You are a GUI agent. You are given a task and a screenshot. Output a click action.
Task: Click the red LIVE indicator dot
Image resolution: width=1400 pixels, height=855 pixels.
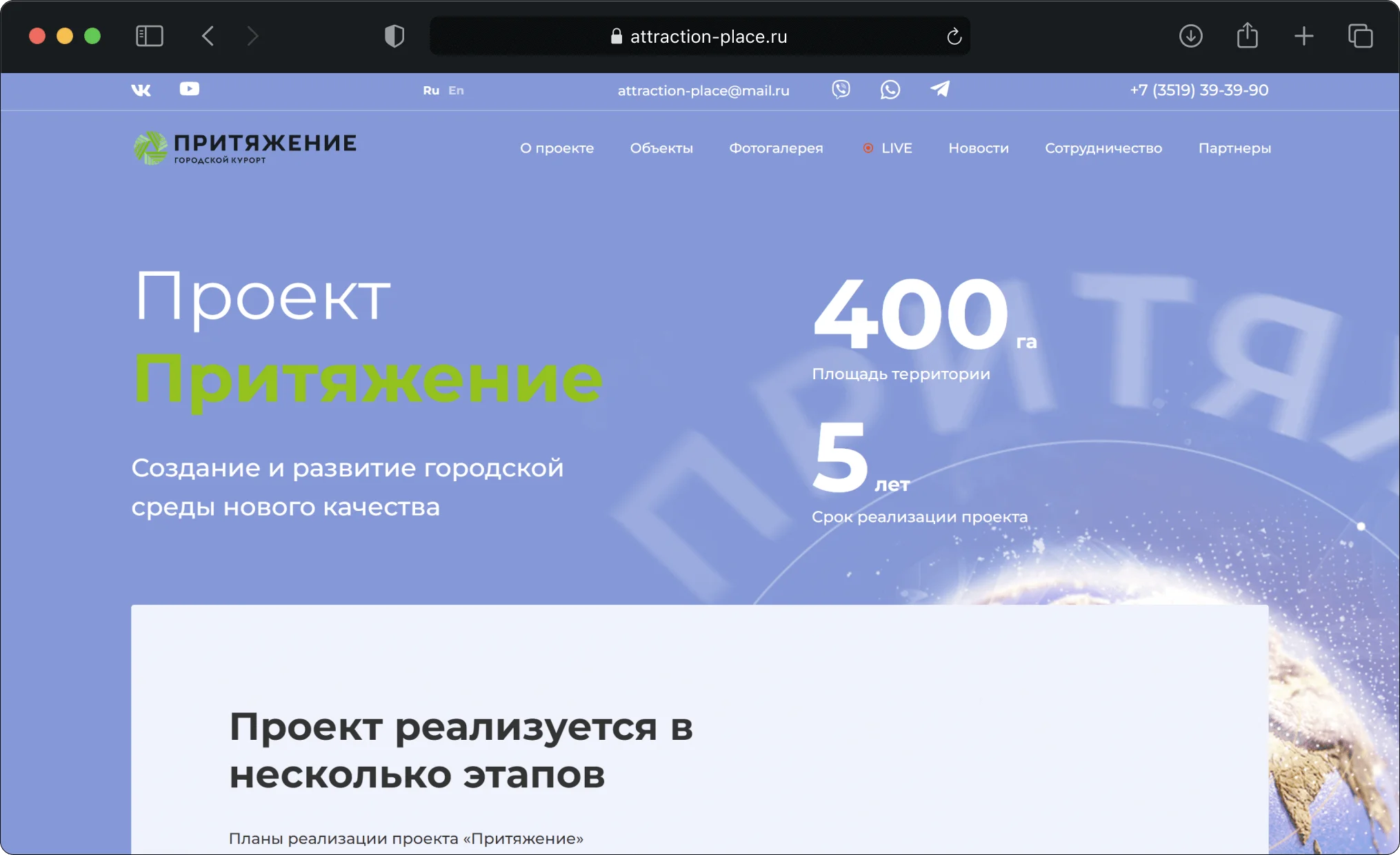[868, 148]
